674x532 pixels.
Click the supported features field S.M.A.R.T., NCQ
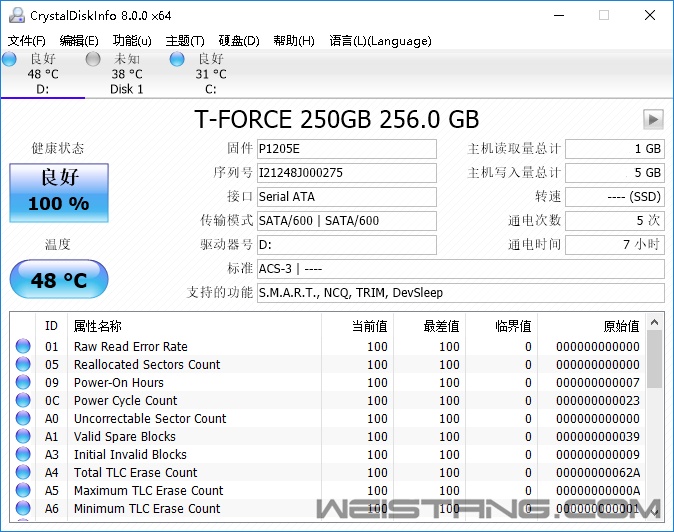(461, 293)
